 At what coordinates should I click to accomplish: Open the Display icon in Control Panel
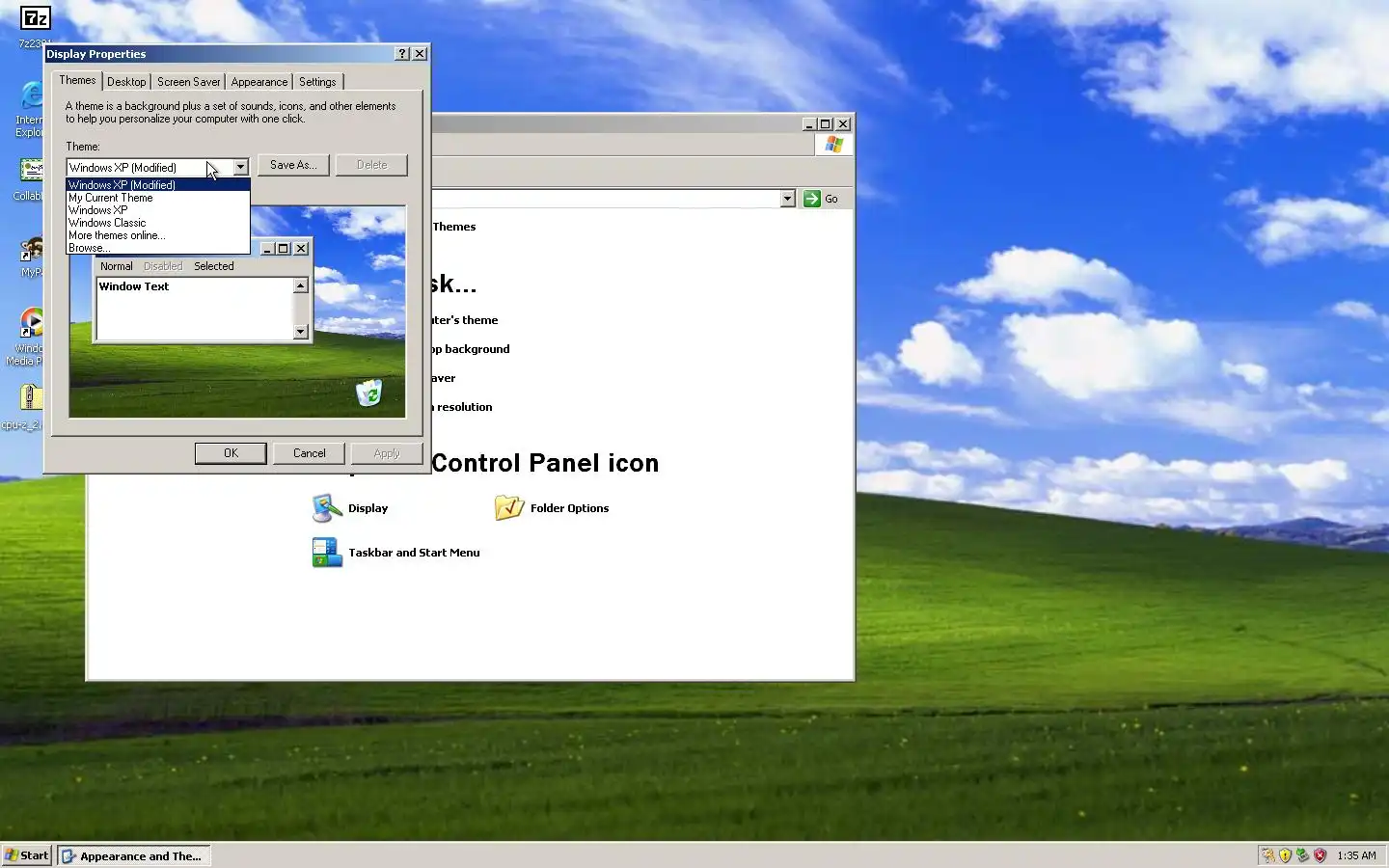327,508
